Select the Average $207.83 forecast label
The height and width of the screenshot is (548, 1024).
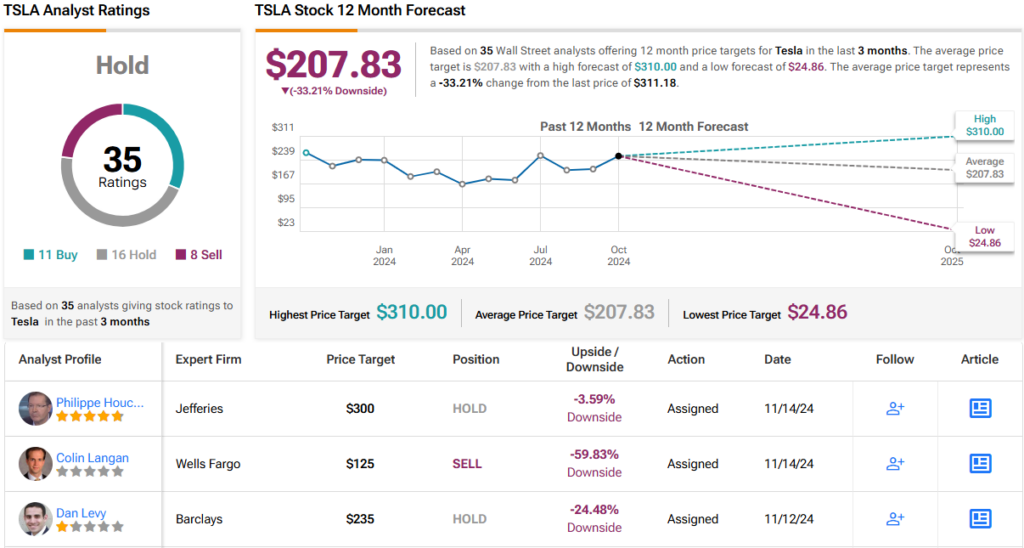click(x=984, y=167)
